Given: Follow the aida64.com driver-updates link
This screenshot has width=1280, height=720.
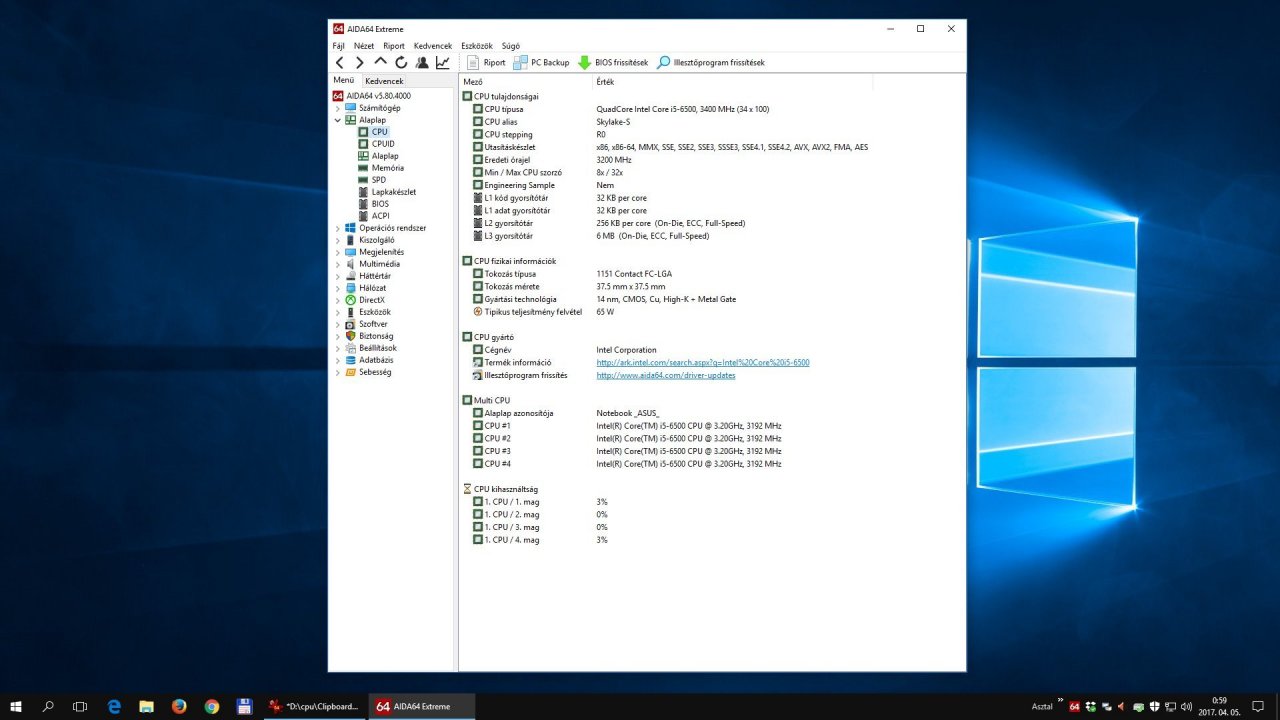Looking at the screenshot, I should (x=665, y=376).
